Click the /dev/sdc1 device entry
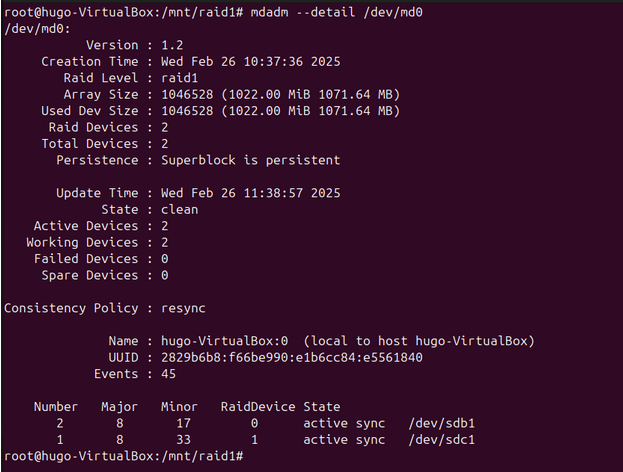The image size is (623, 472). coord(442,440)
